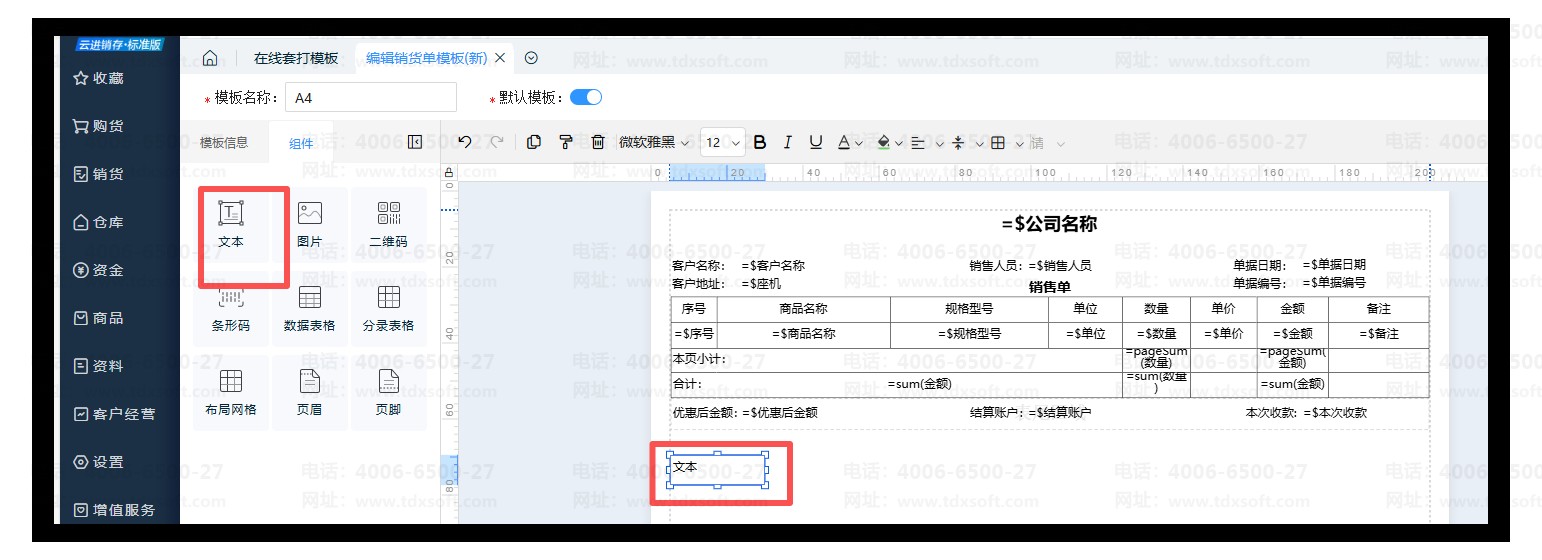Add a 文本 text component
Image resolution: width=1542 pixels, height=560 pixels.
pyautogui.click(x=230, y=224)
